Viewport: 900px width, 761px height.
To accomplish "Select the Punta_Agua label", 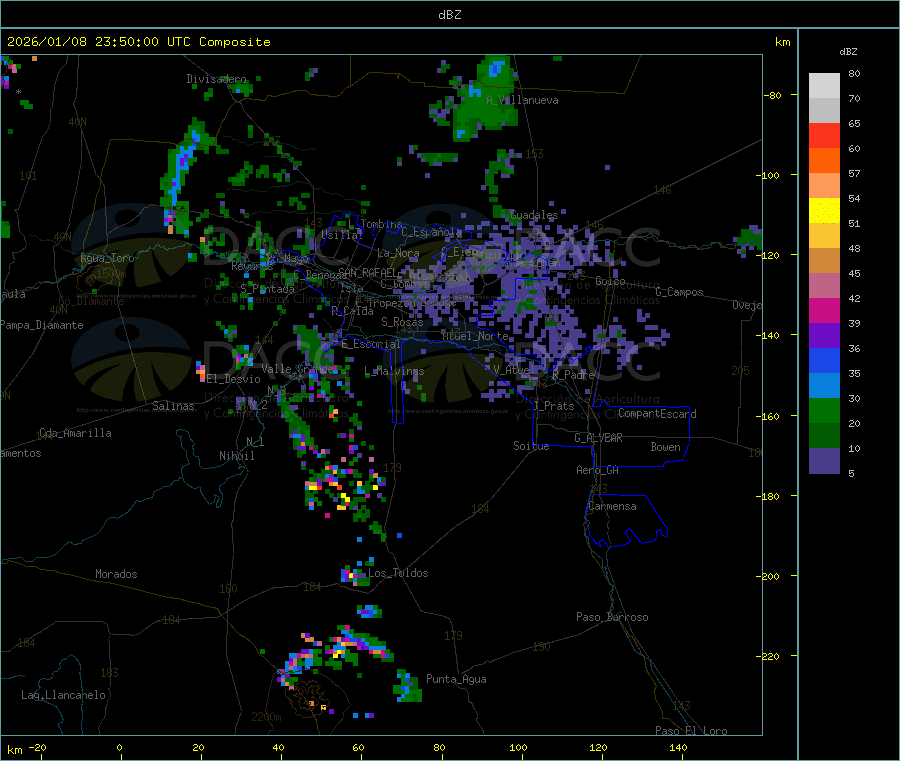I will click(x=456, y=679).
